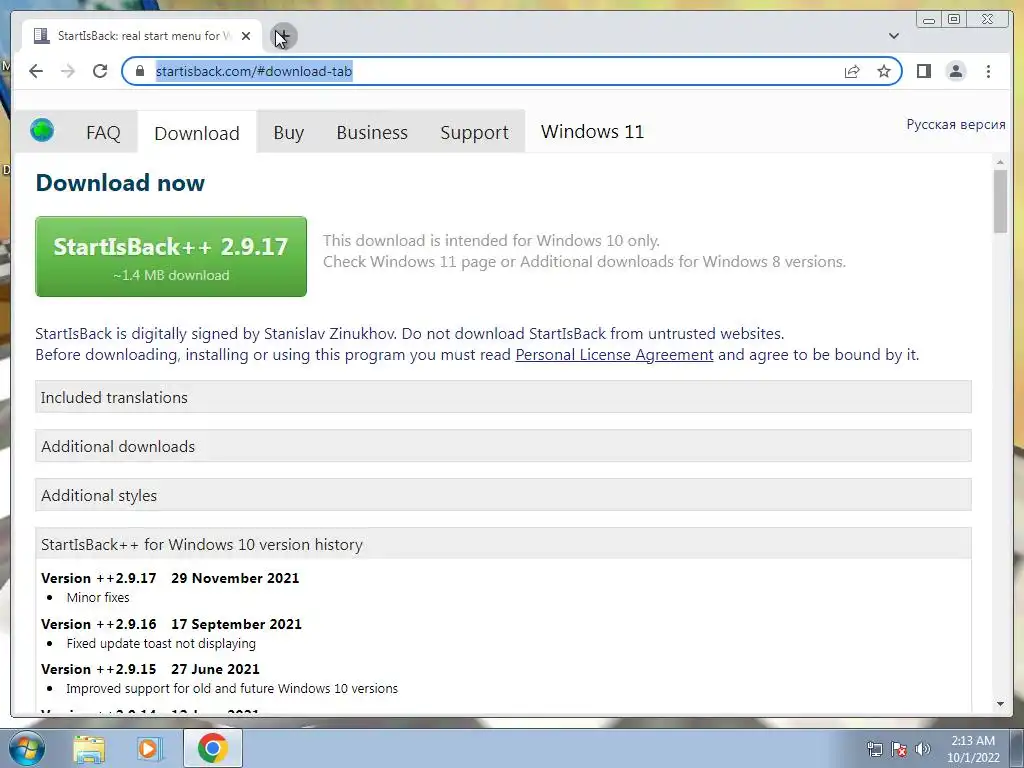Open the Windows Start menu orb

click(25, 748)
